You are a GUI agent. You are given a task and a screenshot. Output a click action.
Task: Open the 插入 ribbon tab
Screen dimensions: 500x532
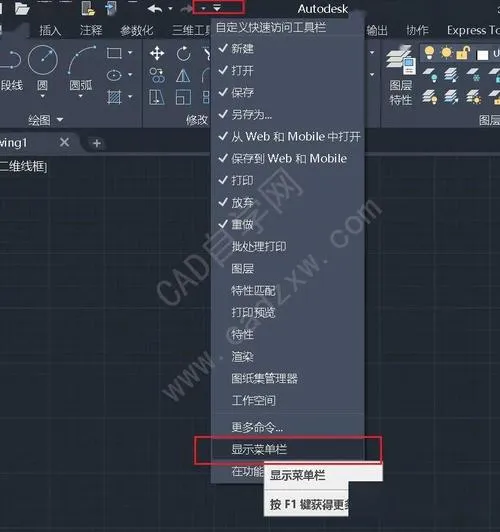[50, 31]
